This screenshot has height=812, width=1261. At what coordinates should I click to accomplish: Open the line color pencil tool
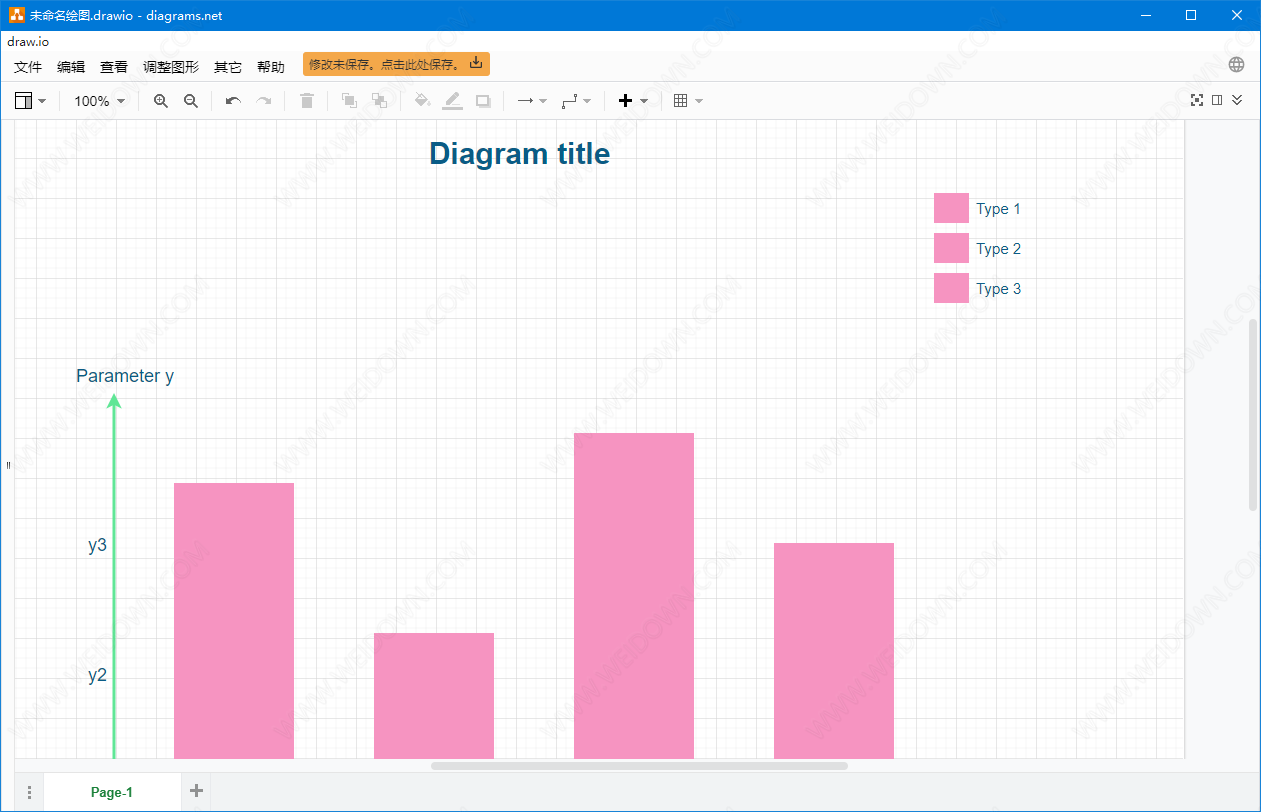[x=453, y=101]
